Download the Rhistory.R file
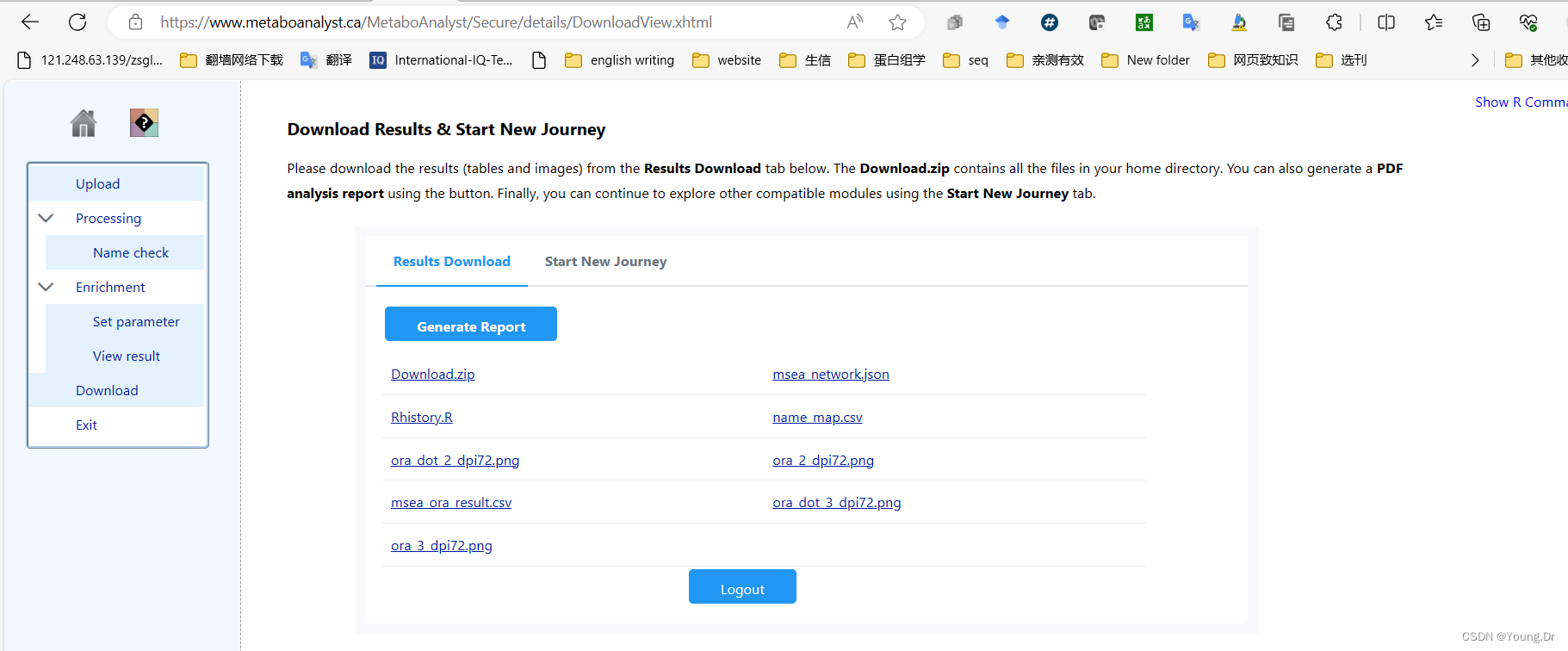This screenshot has height=651, width=1568. click(422, 417)
